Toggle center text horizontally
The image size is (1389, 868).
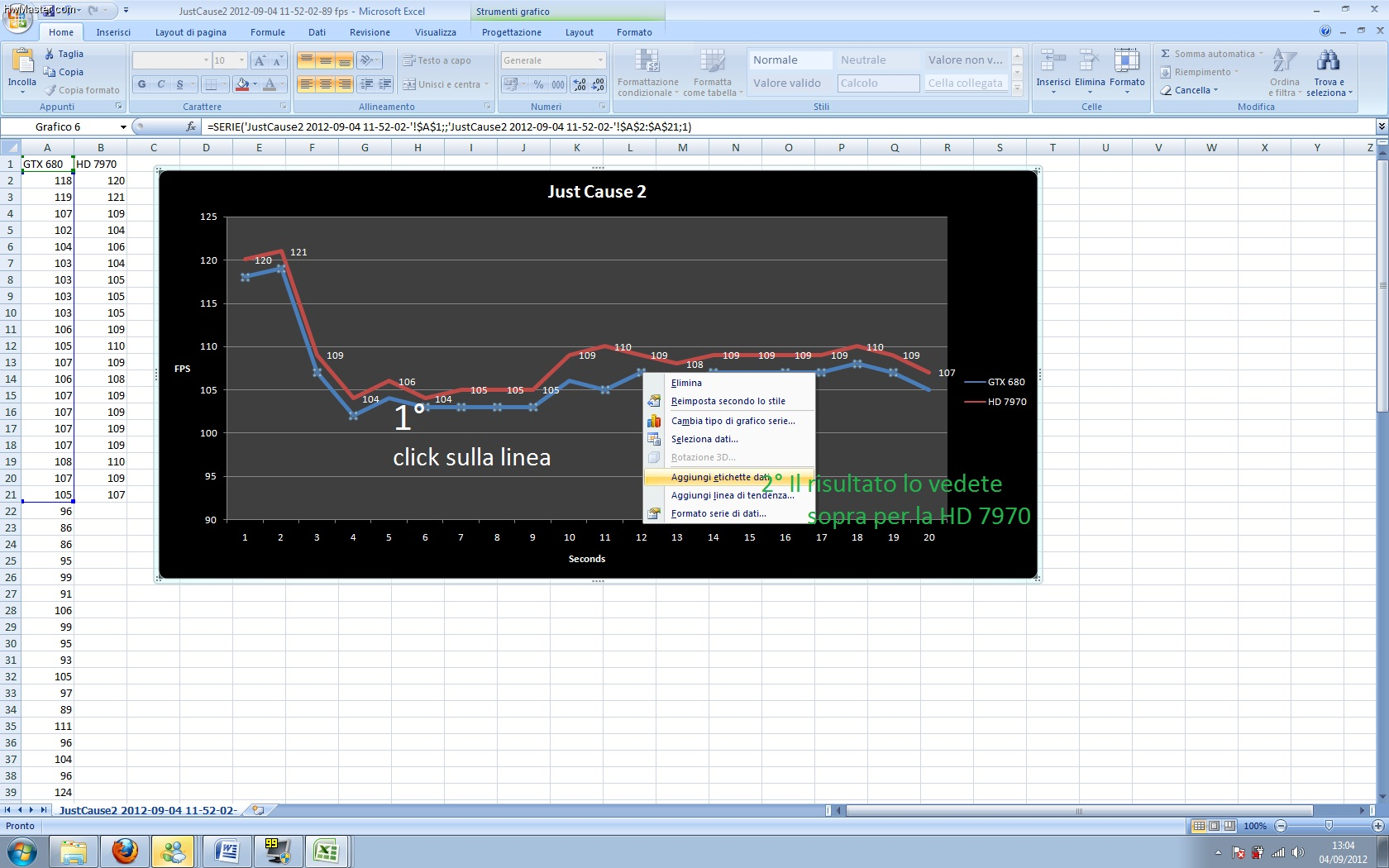coord(326,84)
